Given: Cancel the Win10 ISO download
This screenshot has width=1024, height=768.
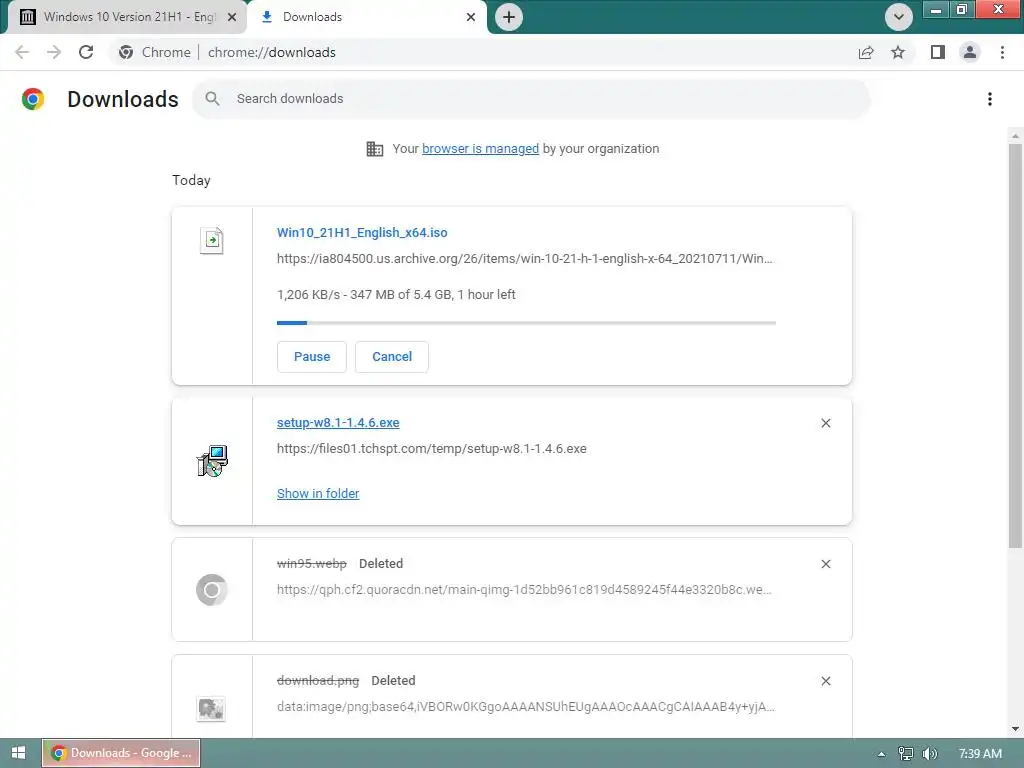Looking at the screenshot, I should [392, 357].
